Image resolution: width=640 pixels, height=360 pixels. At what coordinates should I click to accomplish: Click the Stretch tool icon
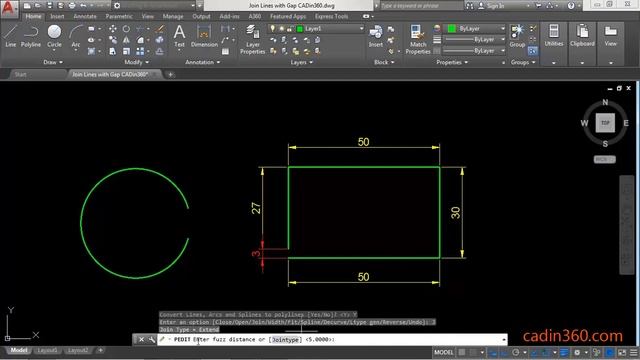[113, 51]
